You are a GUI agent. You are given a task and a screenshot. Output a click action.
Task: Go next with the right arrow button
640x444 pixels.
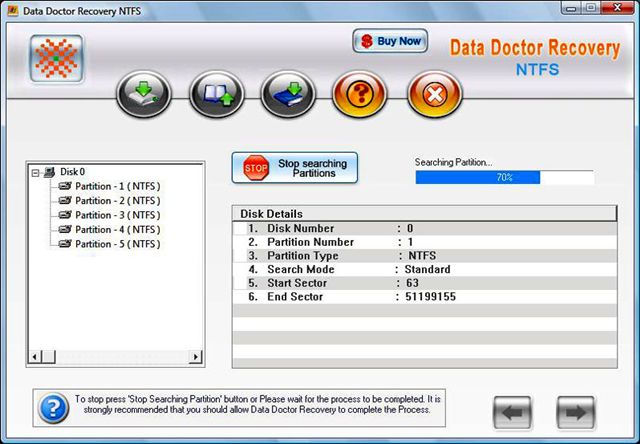tap(576, 413)
